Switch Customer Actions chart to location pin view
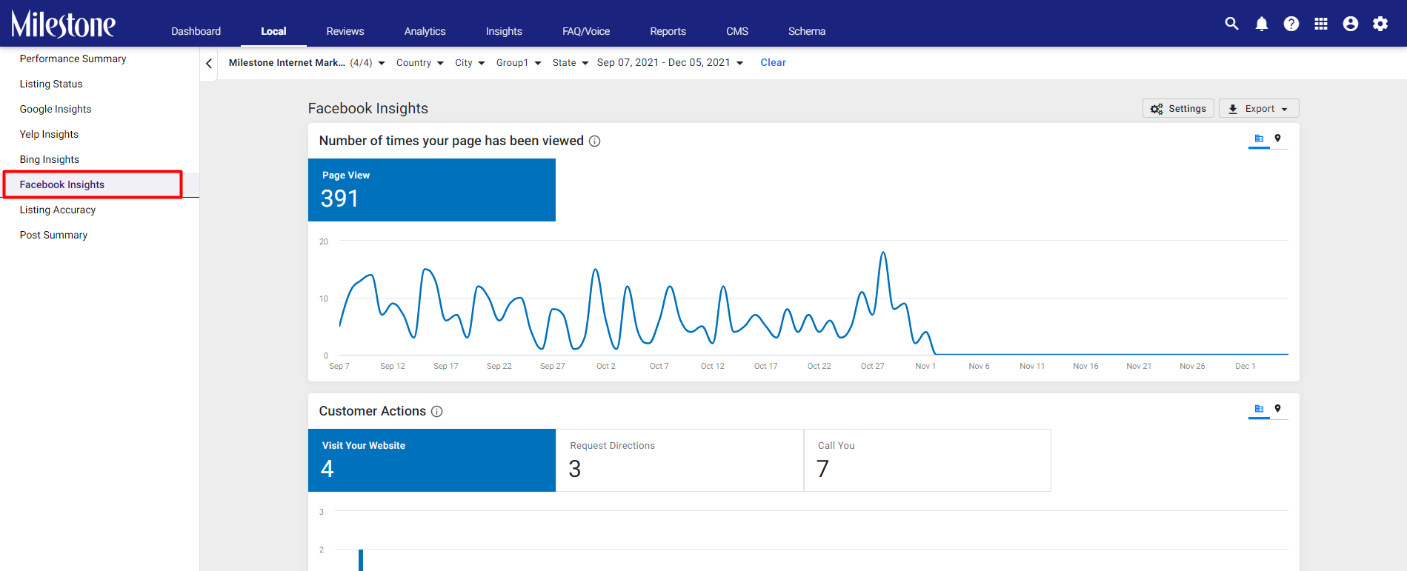1407x571 pixels. click(1278, 409)
